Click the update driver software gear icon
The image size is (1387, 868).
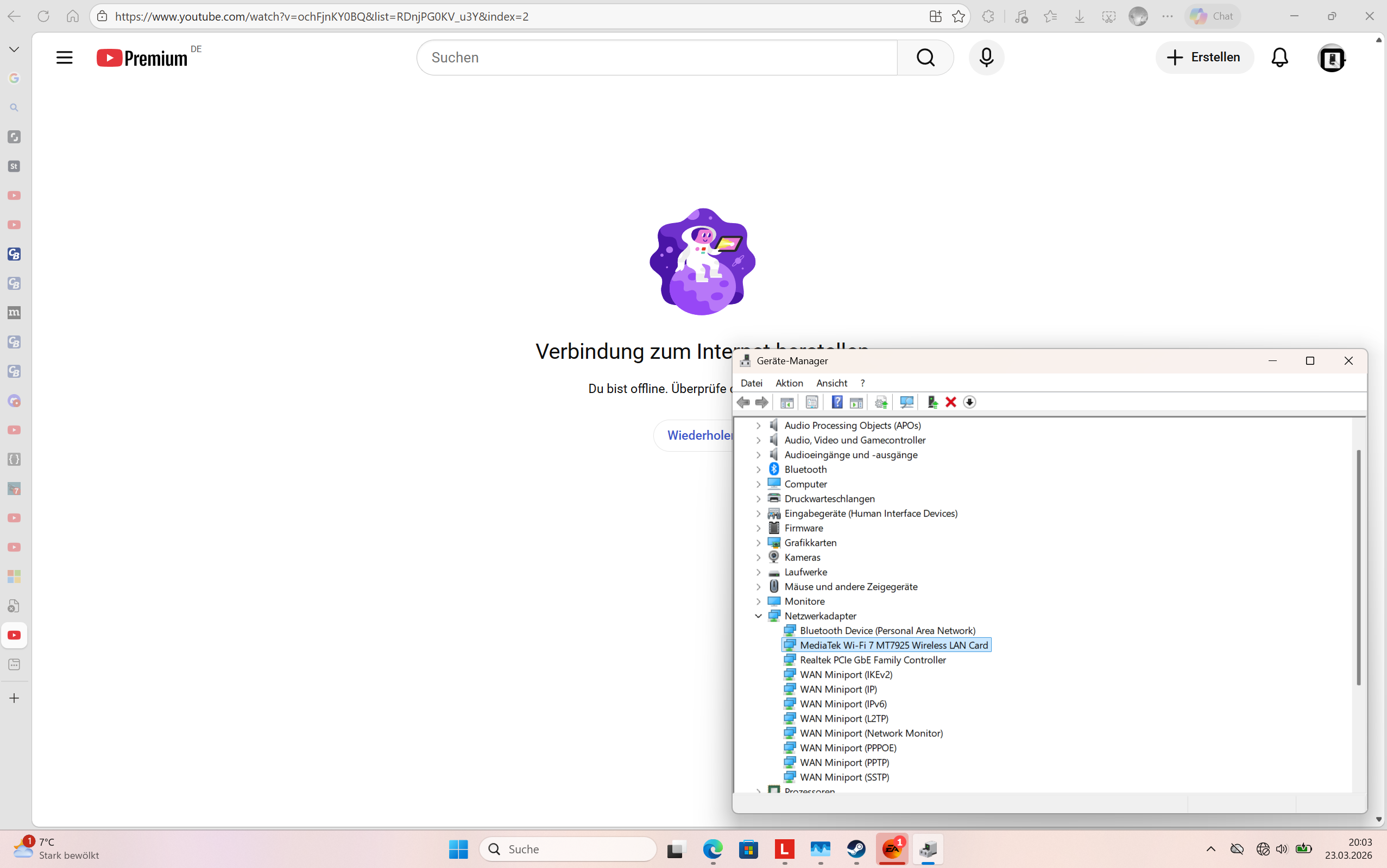[880, 402]
